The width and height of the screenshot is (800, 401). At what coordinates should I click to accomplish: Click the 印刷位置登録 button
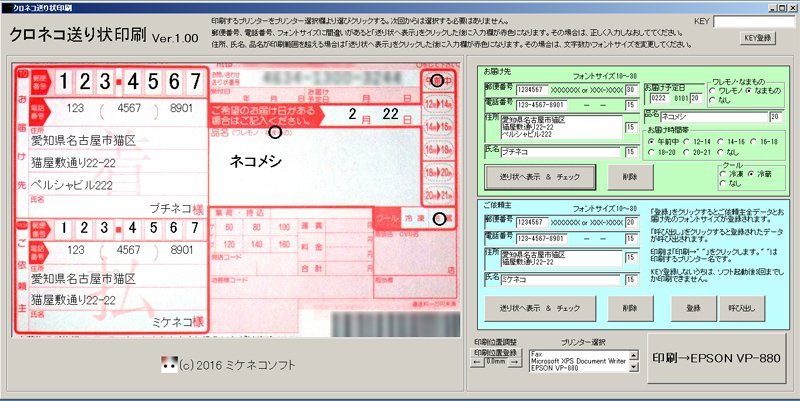[497, 352]
